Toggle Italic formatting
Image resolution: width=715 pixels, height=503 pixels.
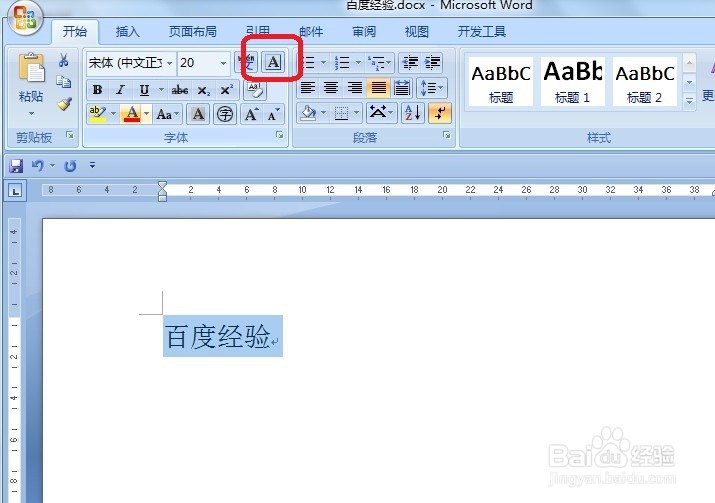120,90
